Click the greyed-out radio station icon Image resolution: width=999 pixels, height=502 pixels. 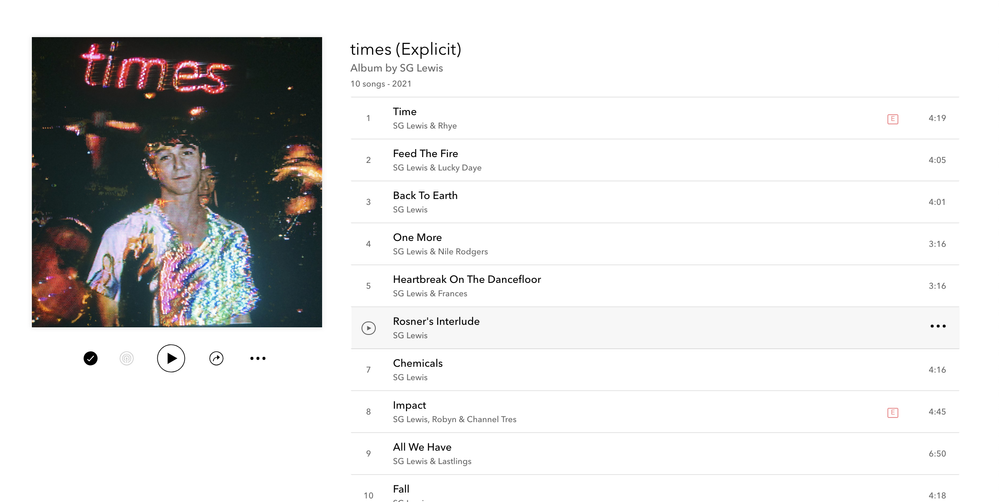click(126, 358)
